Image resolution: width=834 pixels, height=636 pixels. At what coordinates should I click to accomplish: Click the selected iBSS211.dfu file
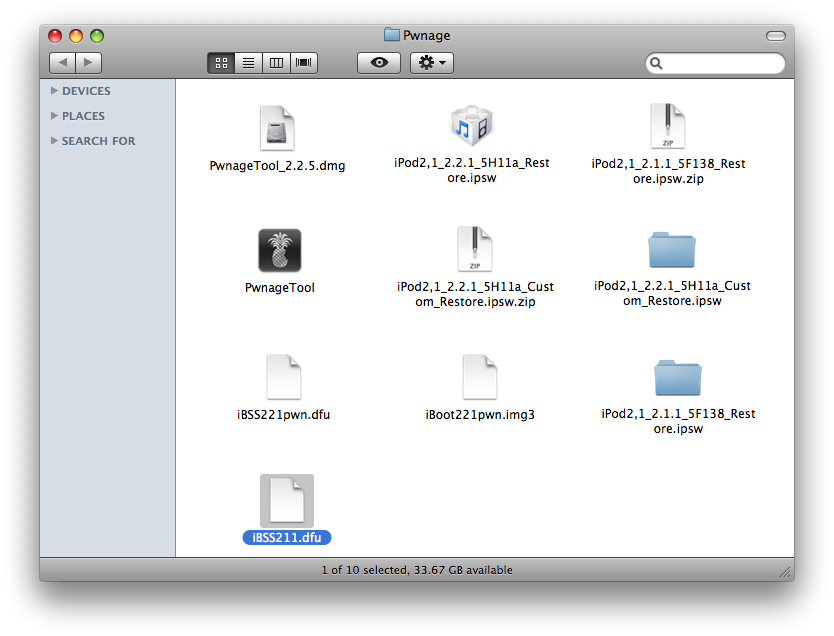click(286, 501)
